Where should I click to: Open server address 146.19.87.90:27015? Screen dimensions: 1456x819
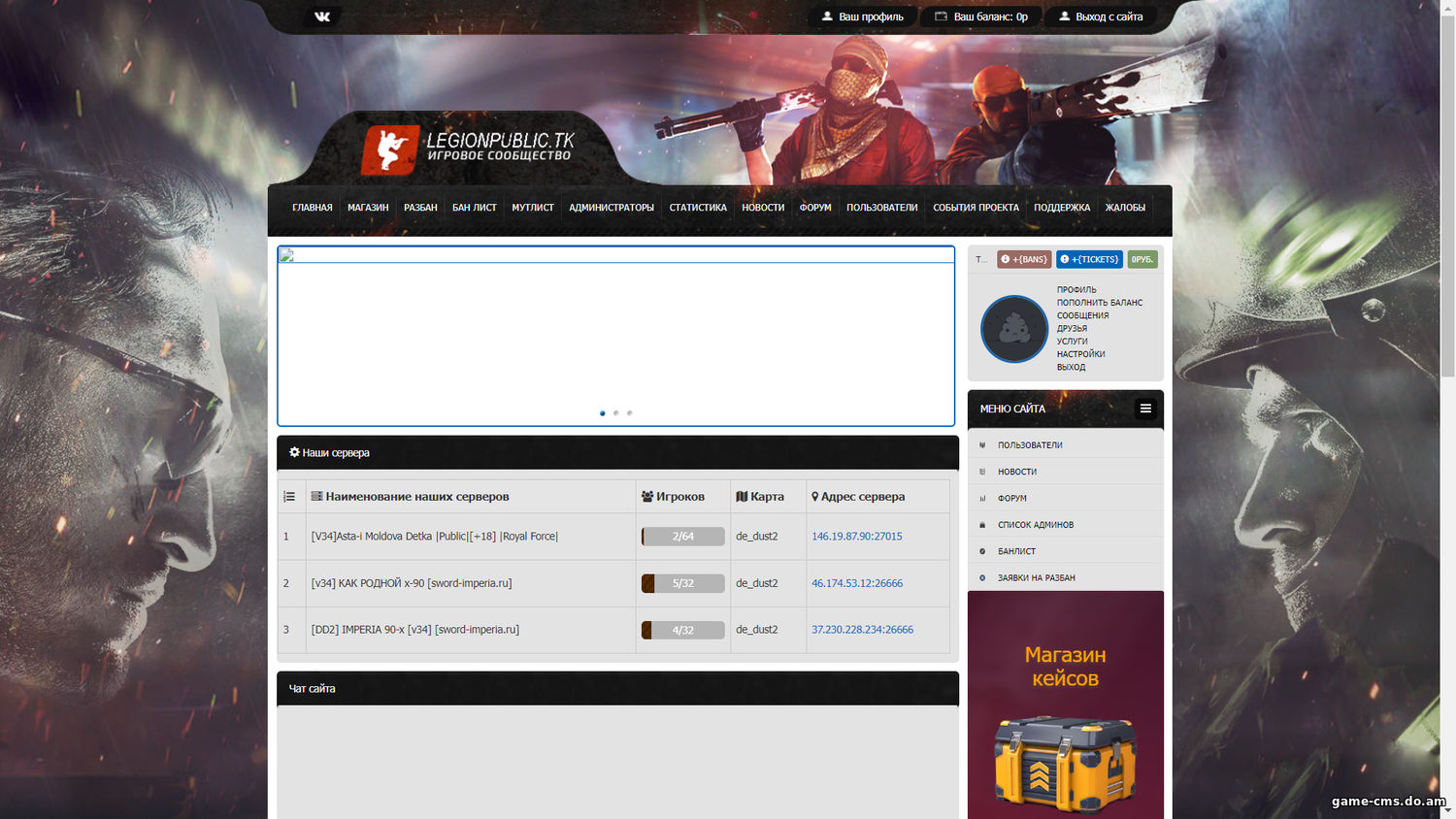857,537
